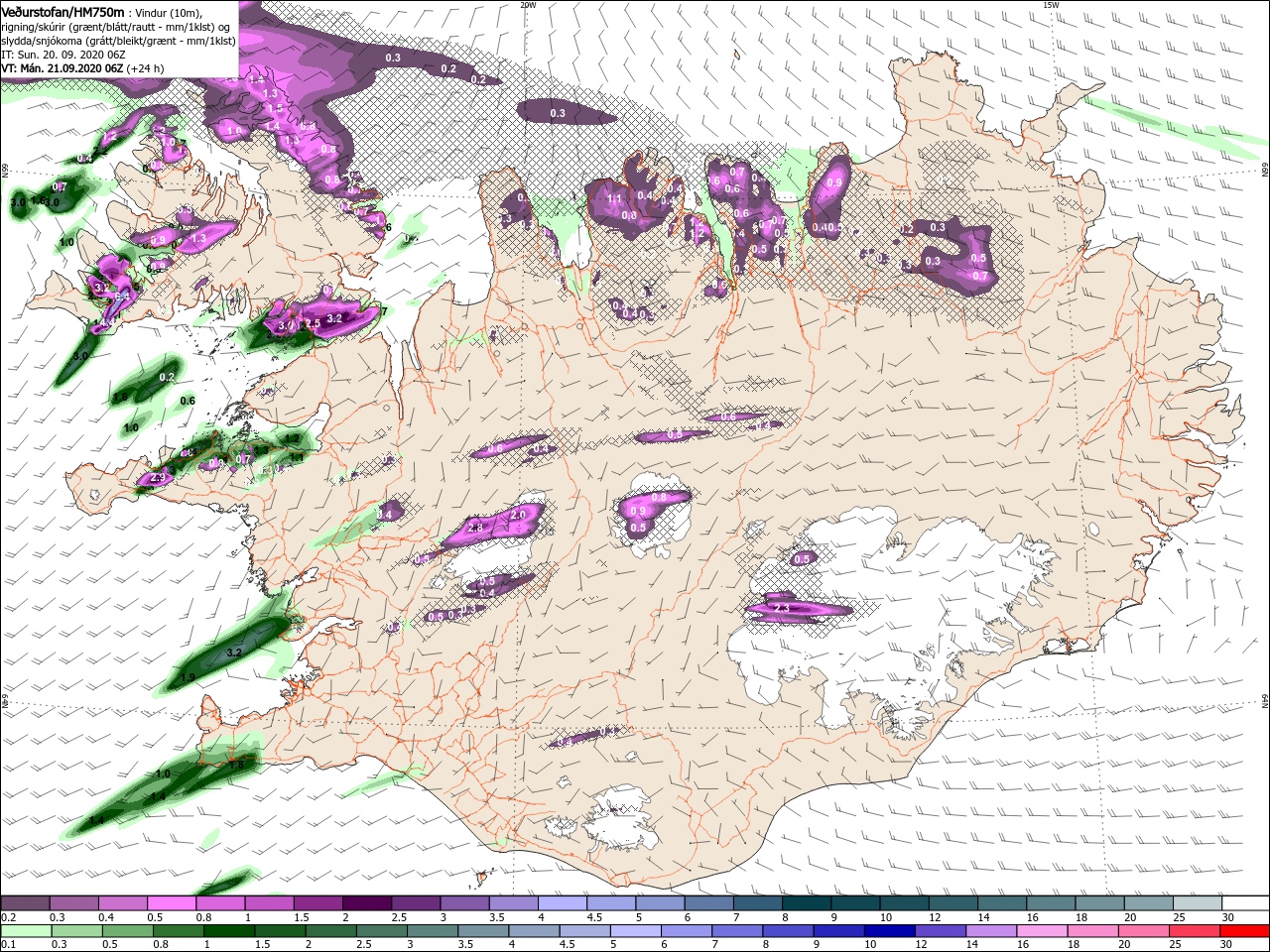Select the bright red 30+ rain legend swatch
The height and width of the screenshot is (952, 1270).
[x=1244, y=931]
